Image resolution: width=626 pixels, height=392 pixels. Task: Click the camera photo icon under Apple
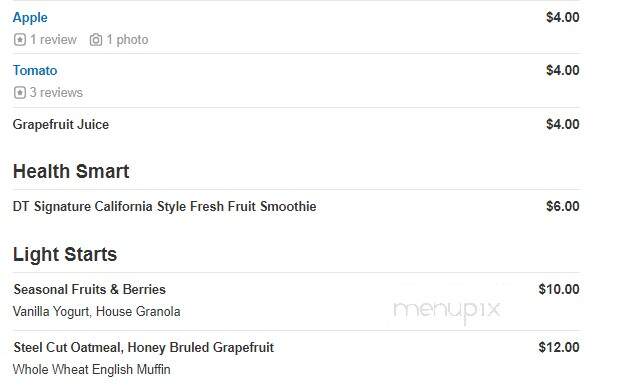tap(95, 40)
